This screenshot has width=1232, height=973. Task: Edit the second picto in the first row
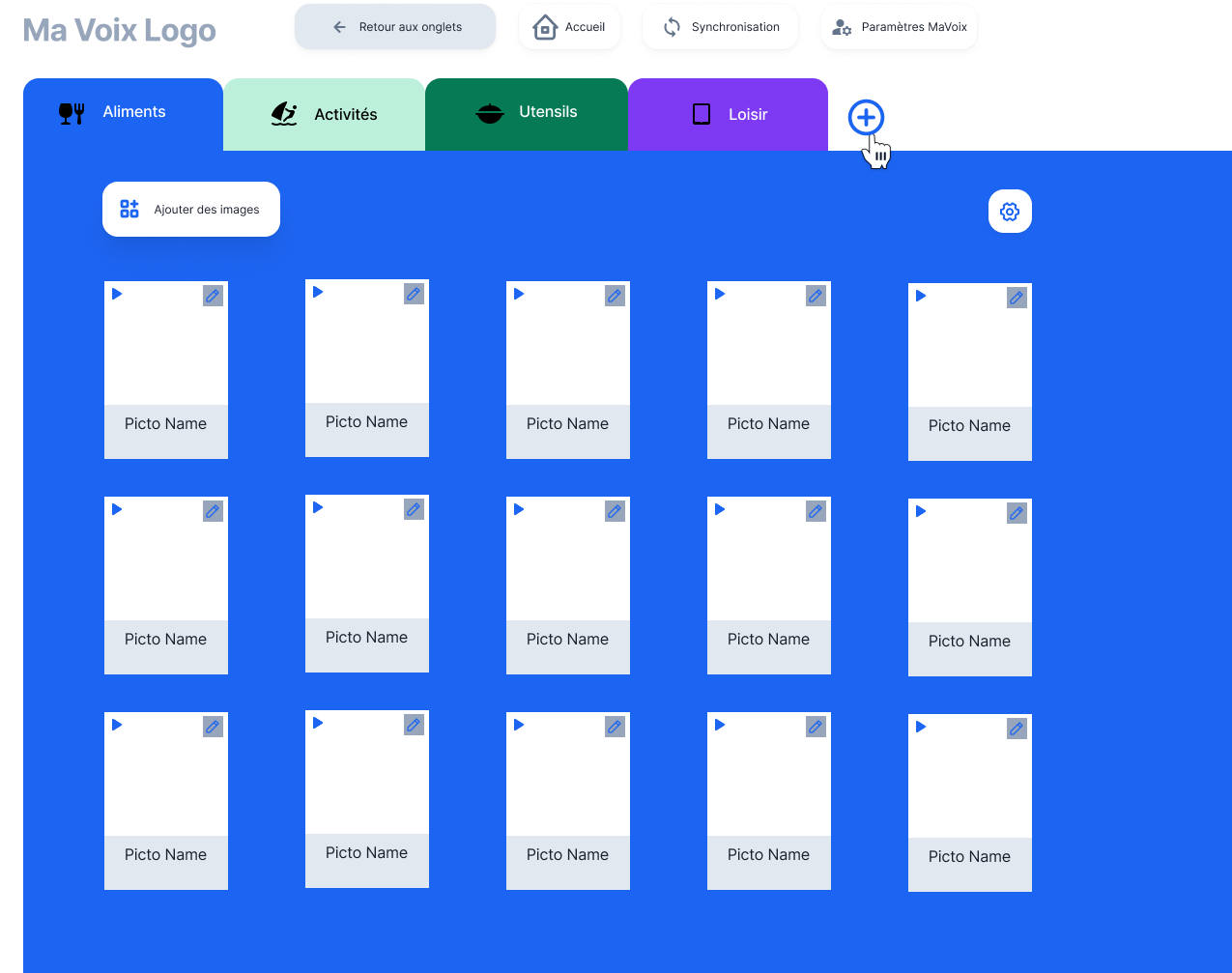pos(415,294)
